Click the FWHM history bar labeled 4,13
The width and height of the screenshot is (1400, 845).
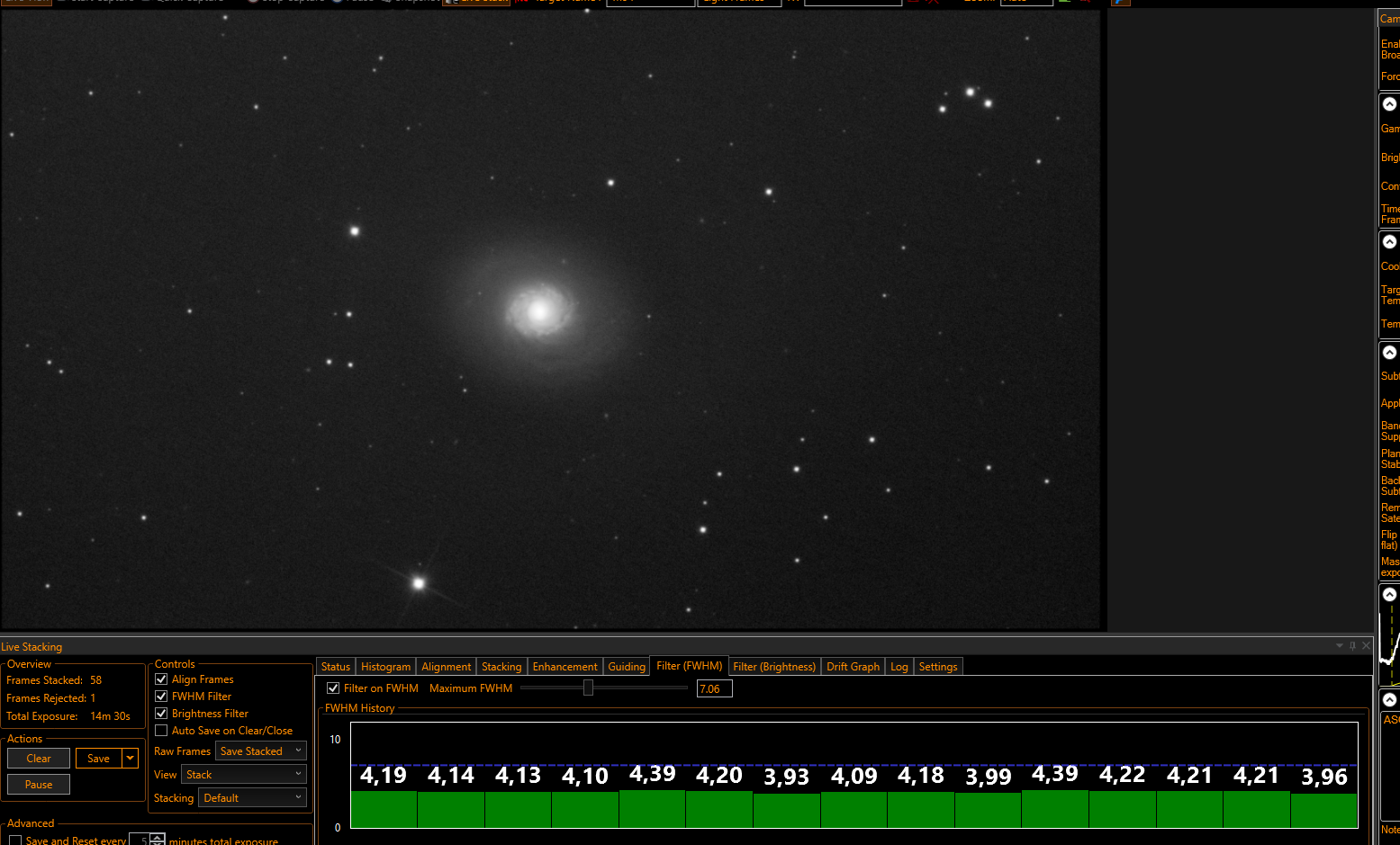coord(518,810)
